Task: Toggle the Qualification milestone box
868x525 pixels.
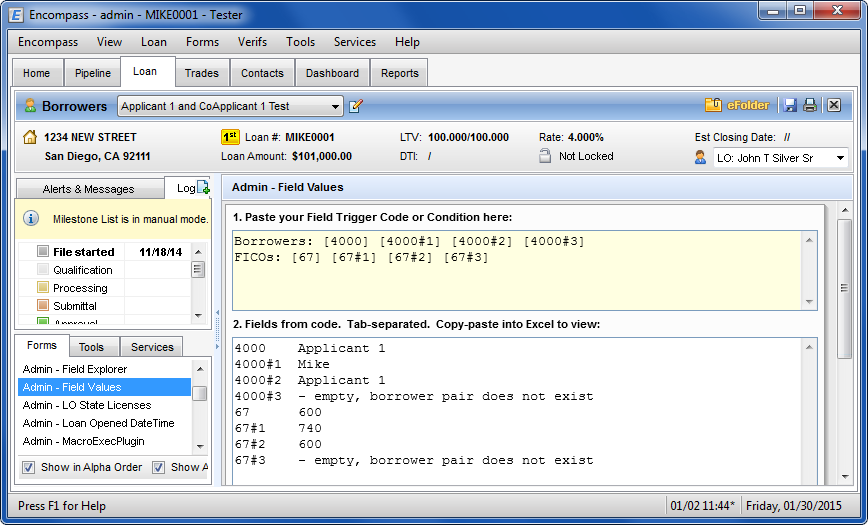Action: click(43, 270)
